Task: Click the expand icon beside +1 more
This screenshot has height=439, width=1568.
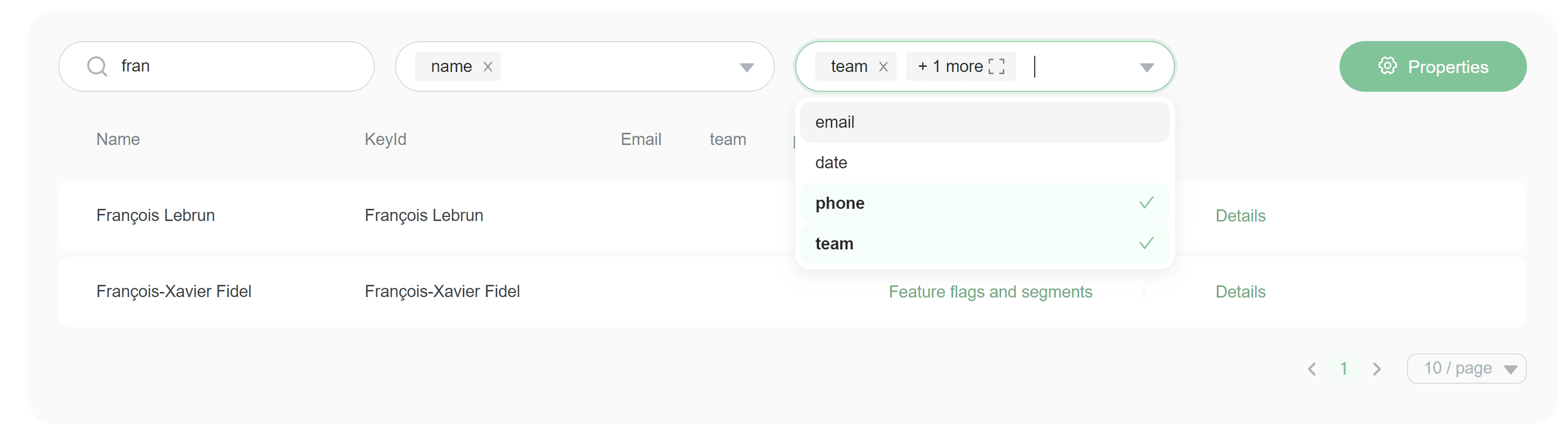Action: tap(996, 66)
